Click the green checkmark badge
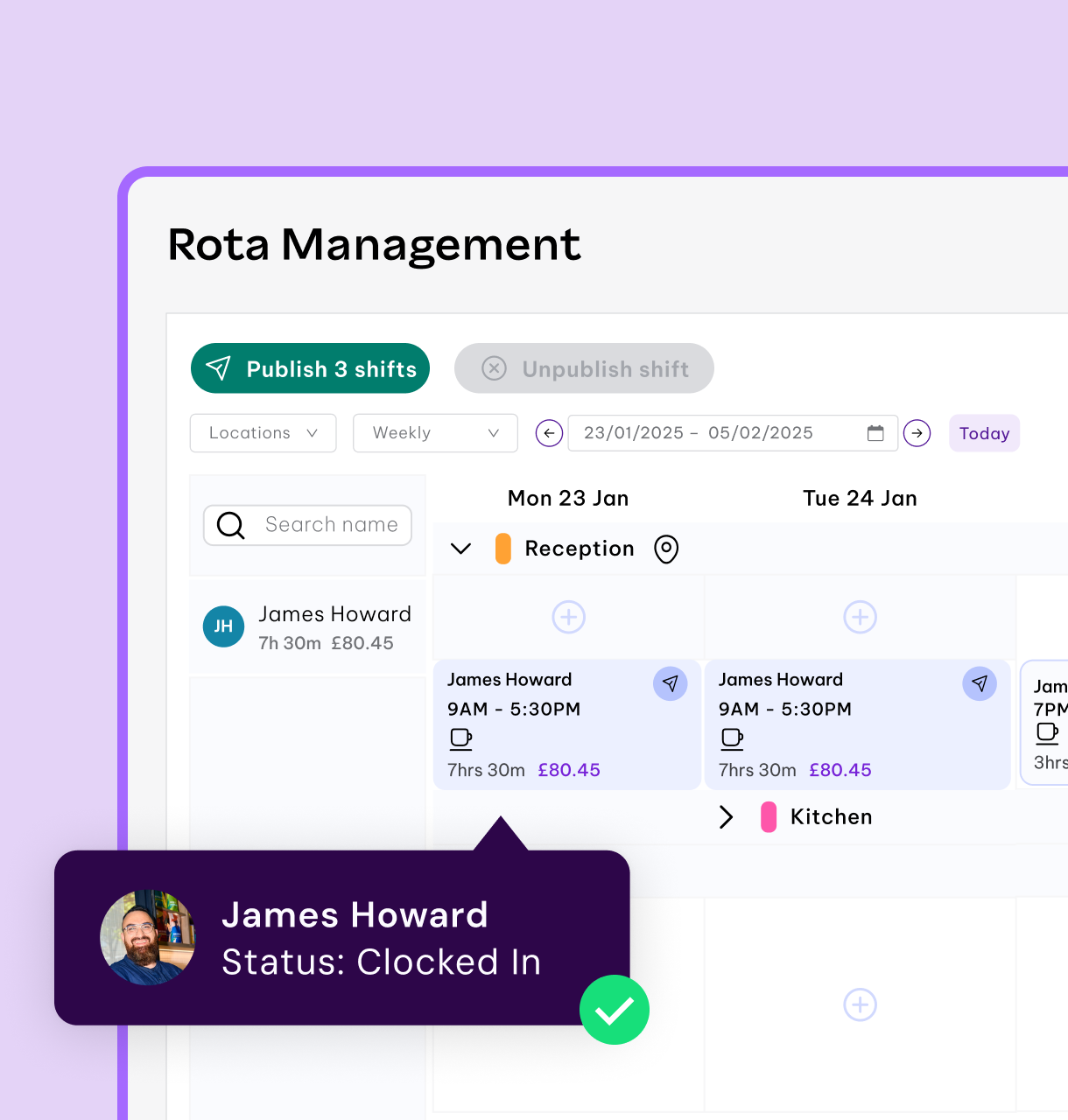The image size is (1068, 1120). click(x=615, y=1010)
